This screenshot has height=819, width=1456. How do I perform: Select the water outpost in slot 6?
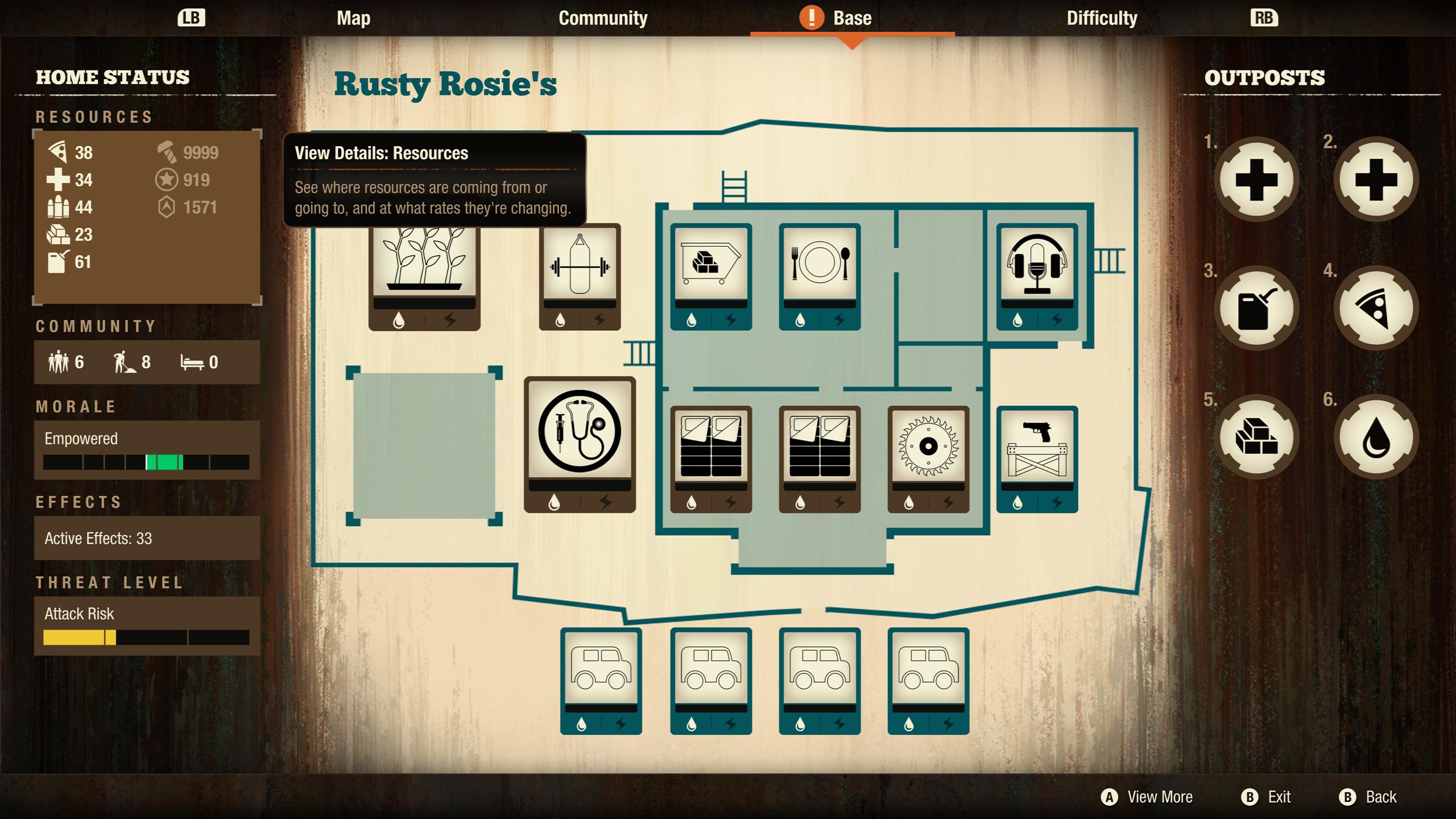click(x=1376, y=438)
